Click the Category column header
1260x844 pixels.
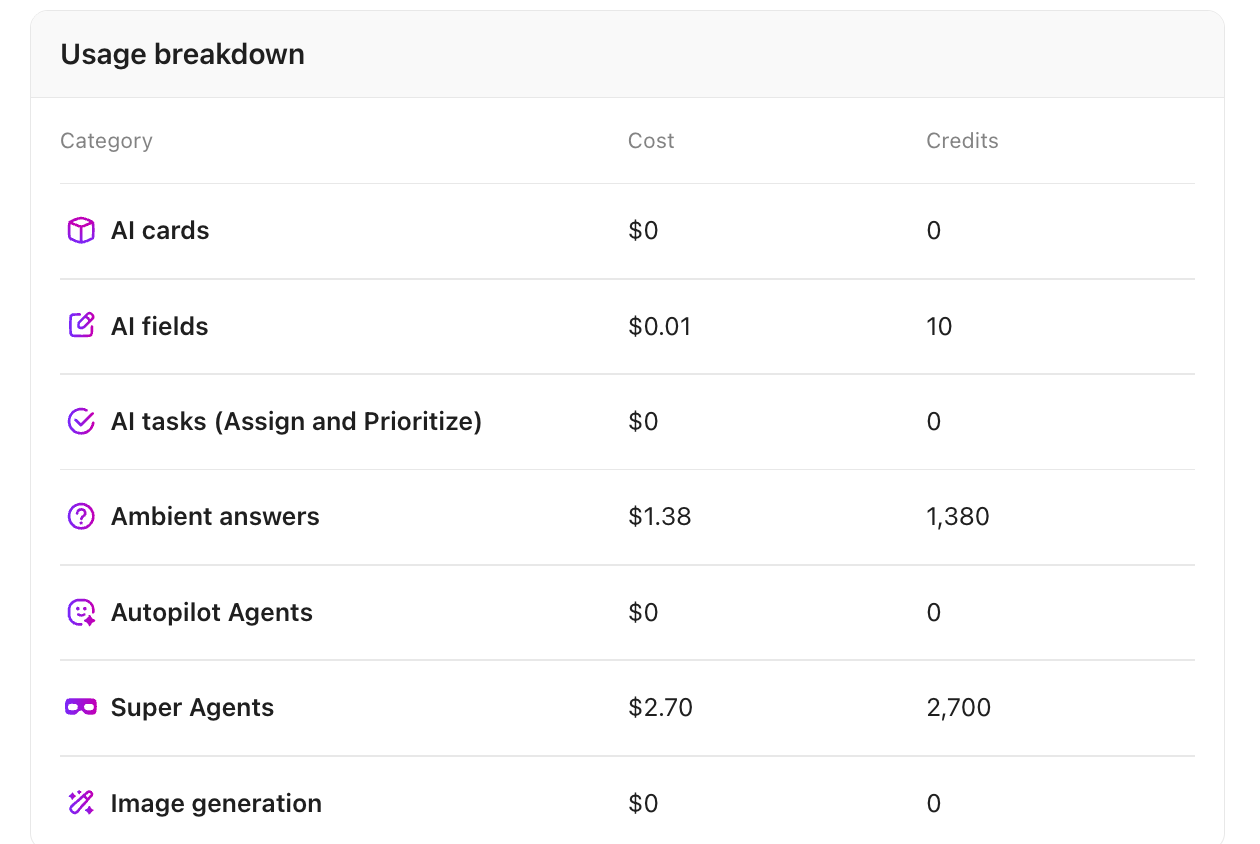click(106, 141)
